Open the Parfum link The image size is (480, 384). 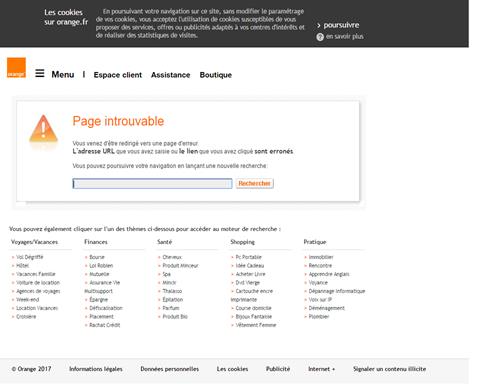pyautogui.click(x=171, y=308)
